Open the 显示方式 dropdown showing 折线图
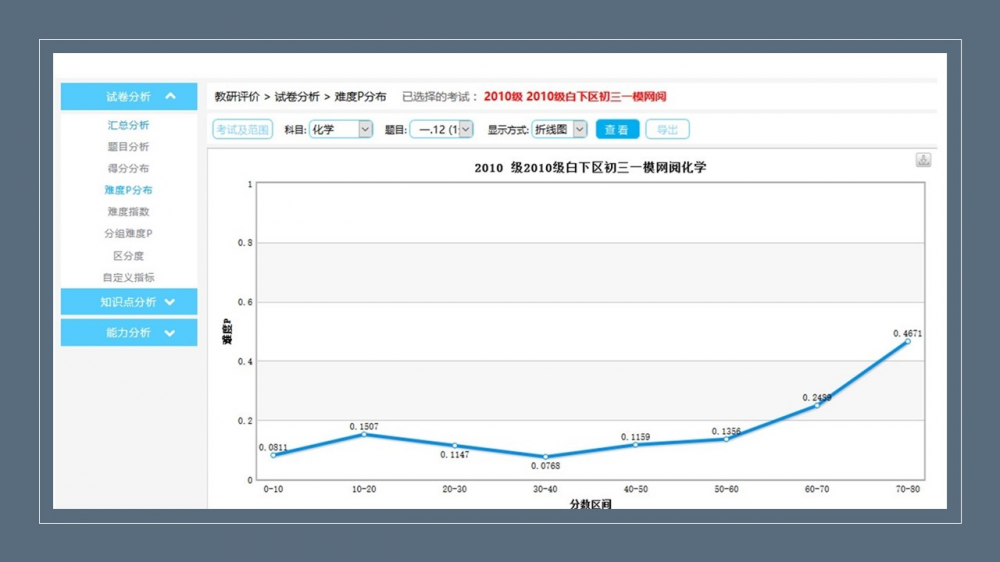Screen dimensions: 1000x562 tap(559, 129)
